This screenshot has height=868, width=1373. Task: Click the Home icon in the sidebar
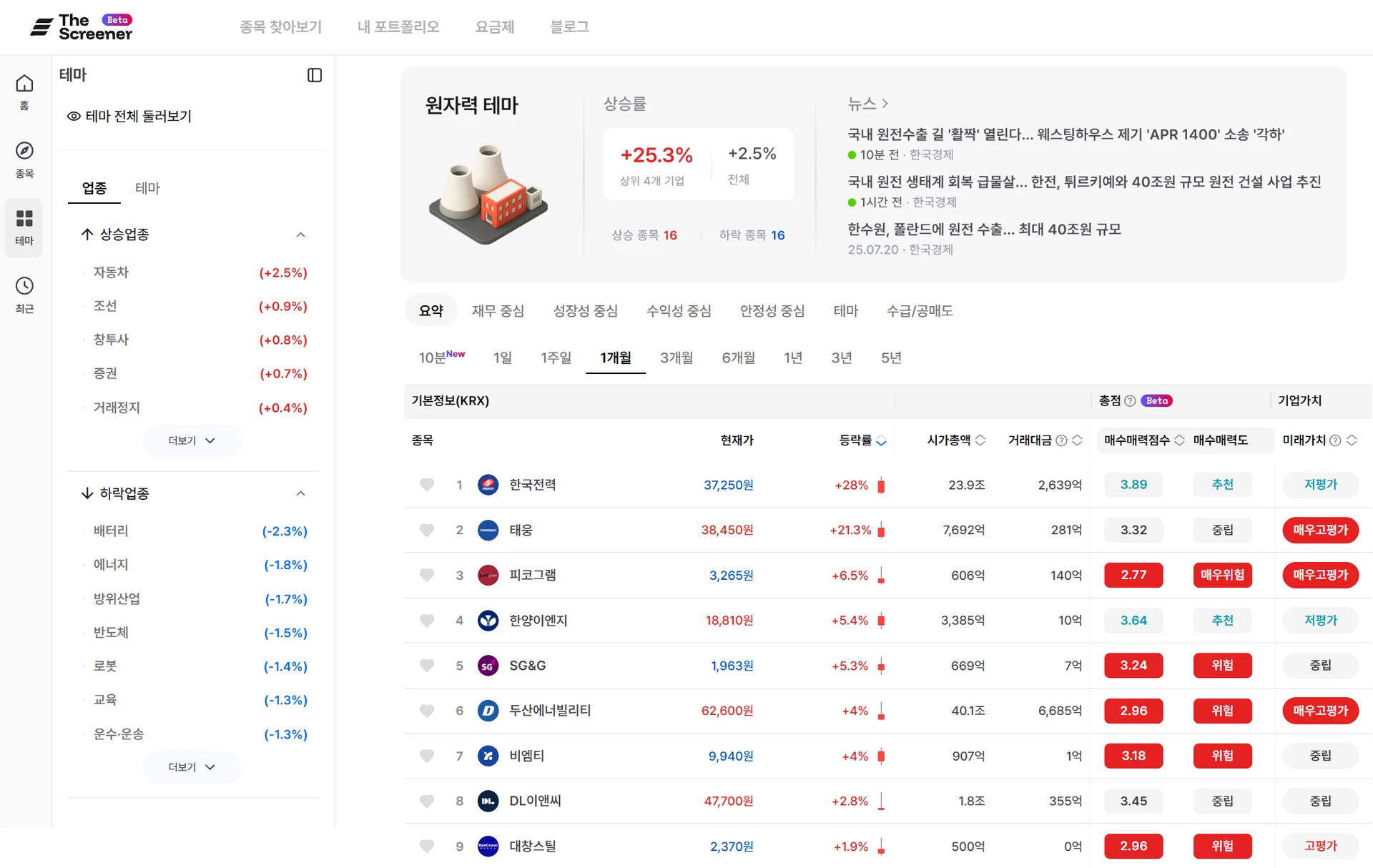pyautogui.click(x=24, y=84)
